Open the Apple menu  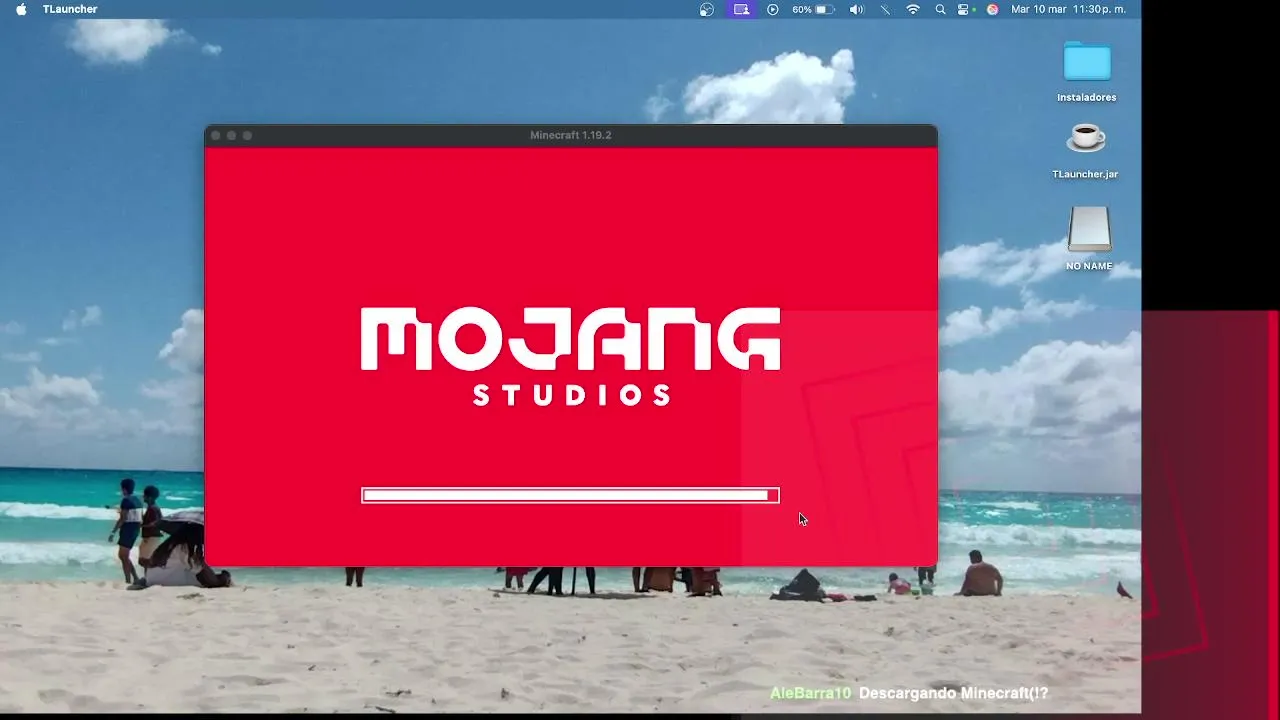[21, 9]
